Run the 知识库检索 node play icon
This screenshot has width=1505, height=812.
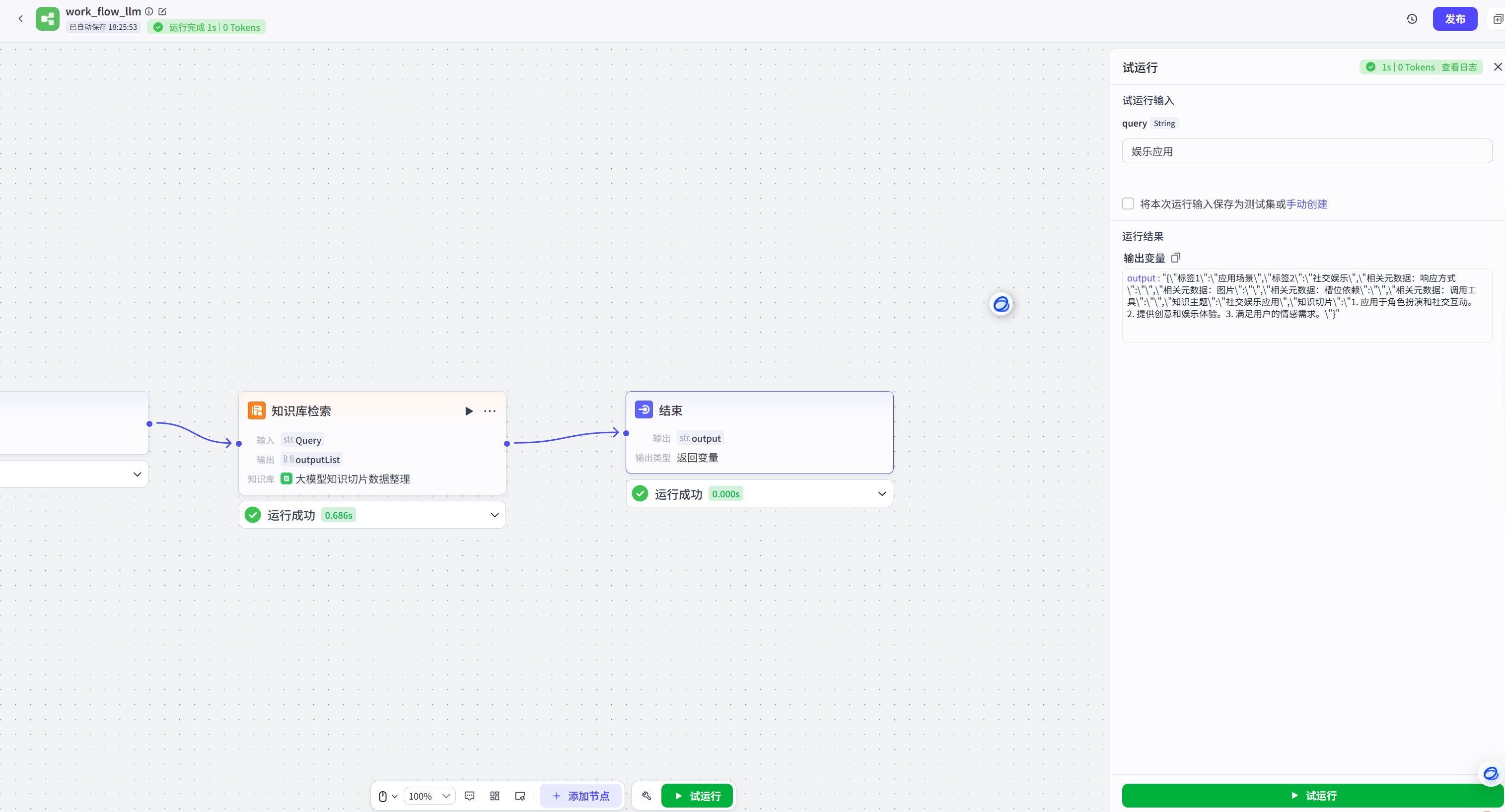[x=469, y=410]
